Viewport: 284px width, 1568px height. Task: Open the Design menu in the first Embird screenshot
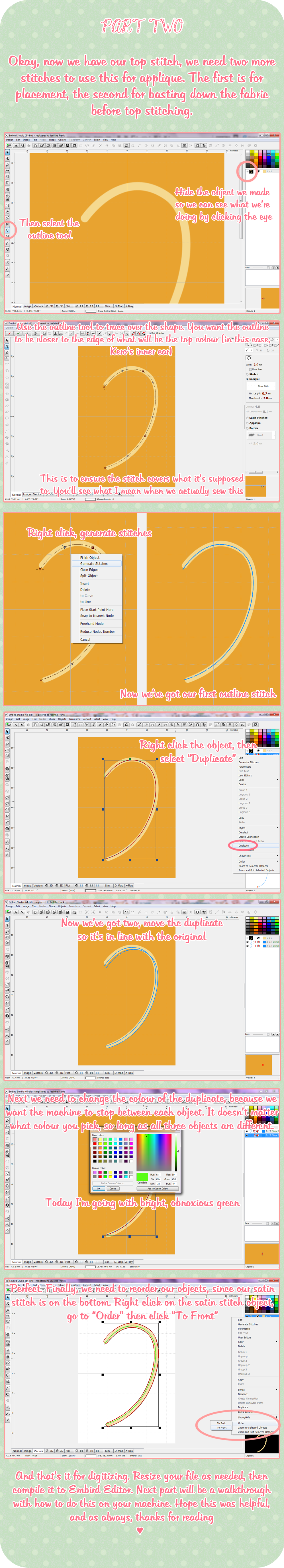point(10,139)
